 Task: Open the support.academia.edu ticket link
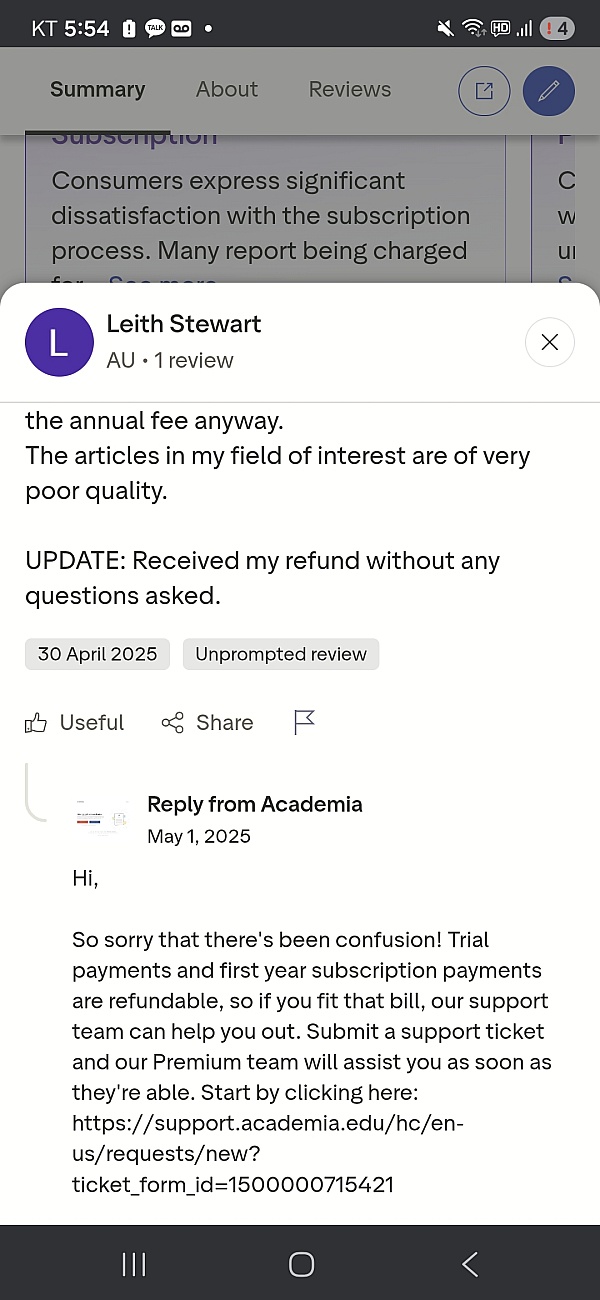pyautogui.click(x=268, y=1154)
